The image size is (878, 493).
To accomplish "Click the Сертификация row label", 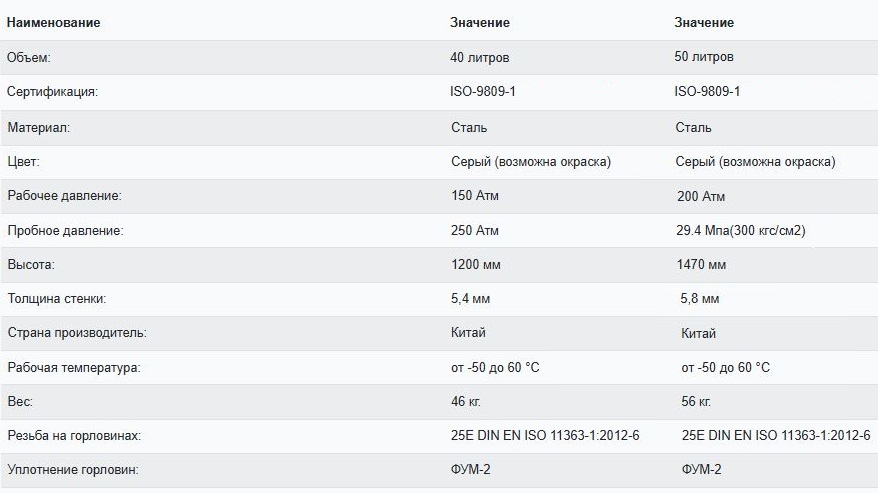I will tap(52, 91).
